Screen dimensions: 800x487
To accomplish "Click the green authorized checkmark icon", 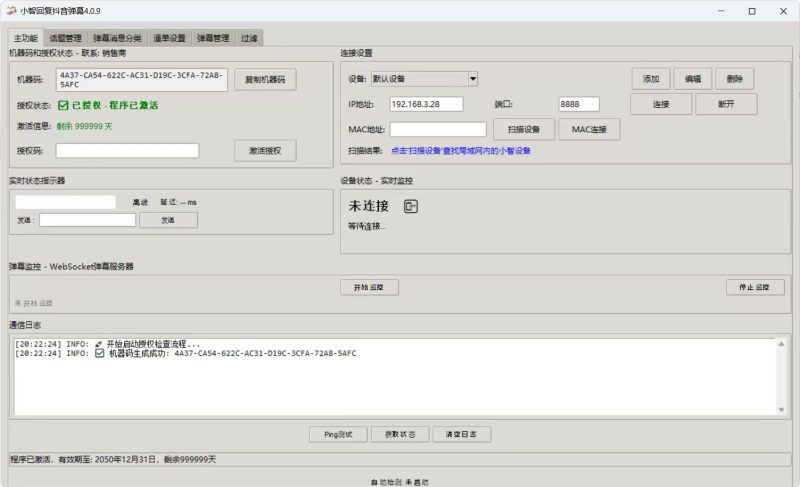I will tap(63, 106).
